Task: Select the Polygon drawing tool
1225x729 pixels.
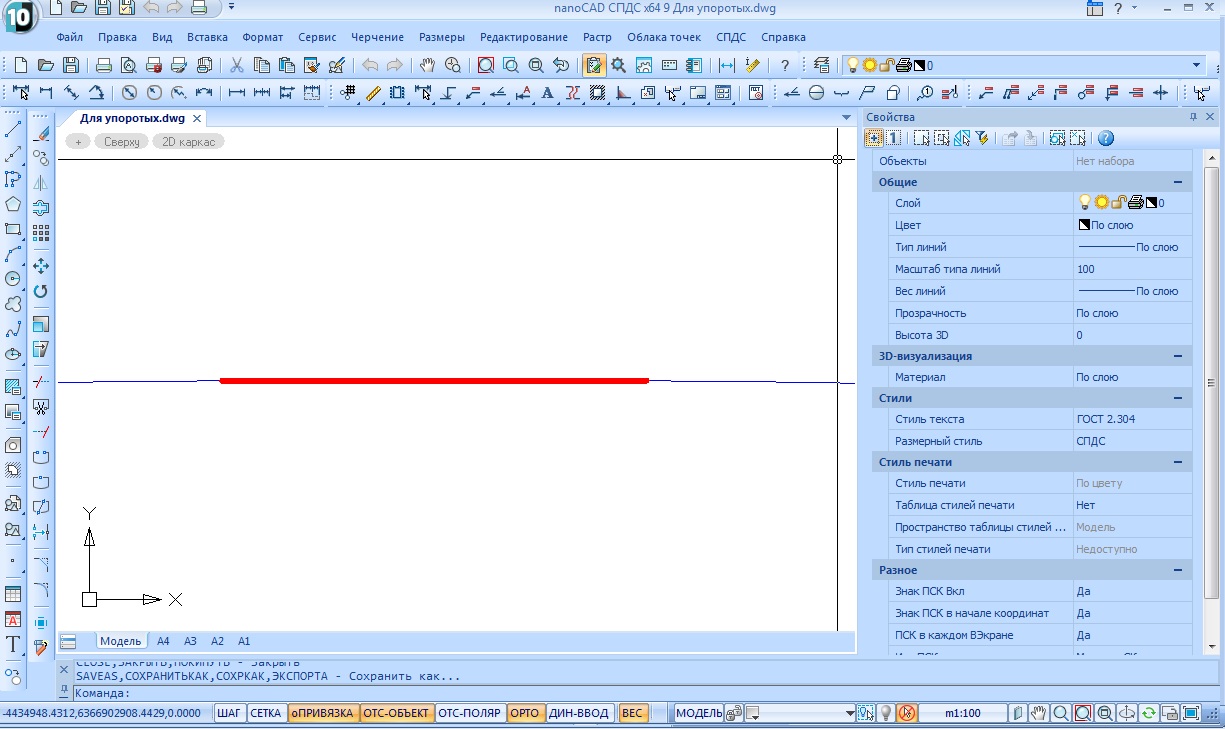Action: pos(13,204)
